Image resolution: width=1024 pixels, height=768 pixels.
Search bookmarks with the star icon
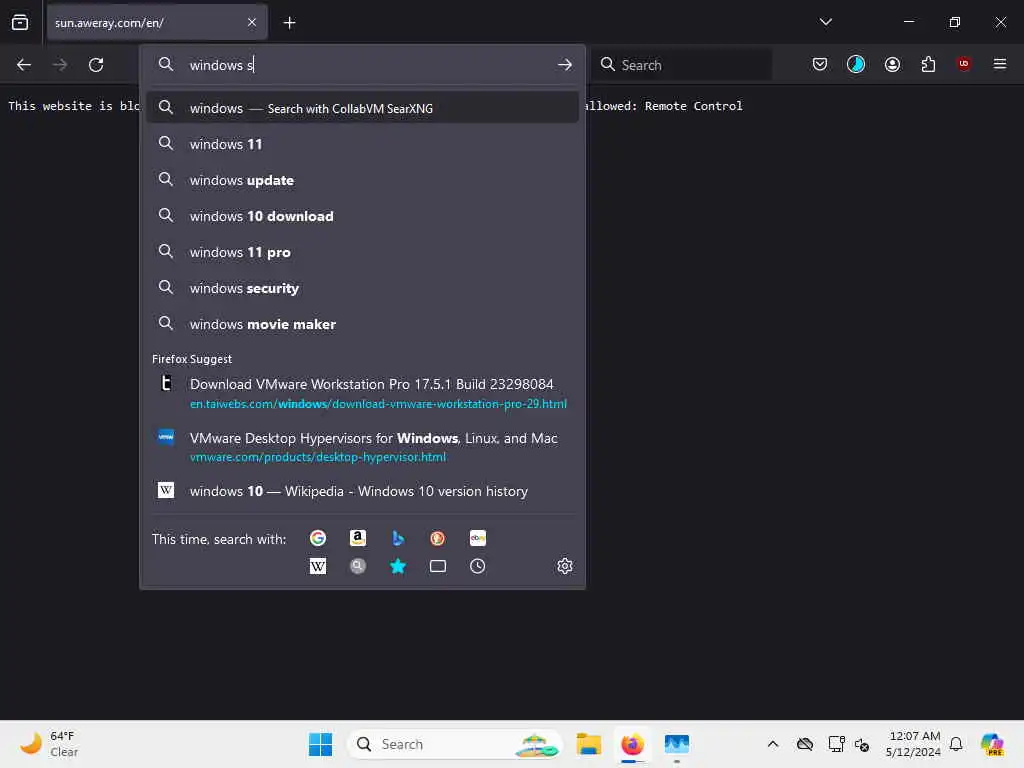[x=398, y=566]
